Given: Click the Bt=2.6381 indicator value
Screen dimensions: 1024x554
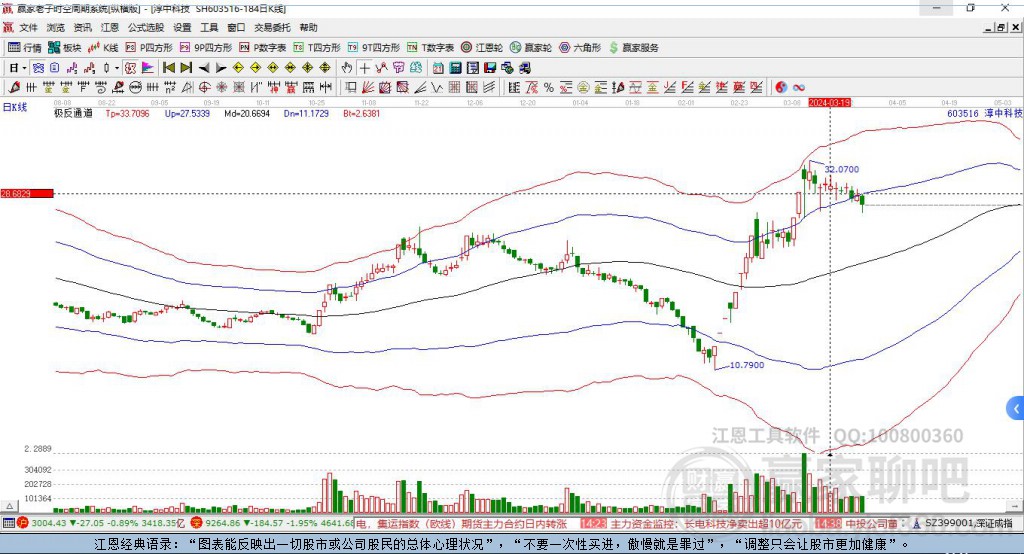Looking at the screenshot, I should [362, 113].
